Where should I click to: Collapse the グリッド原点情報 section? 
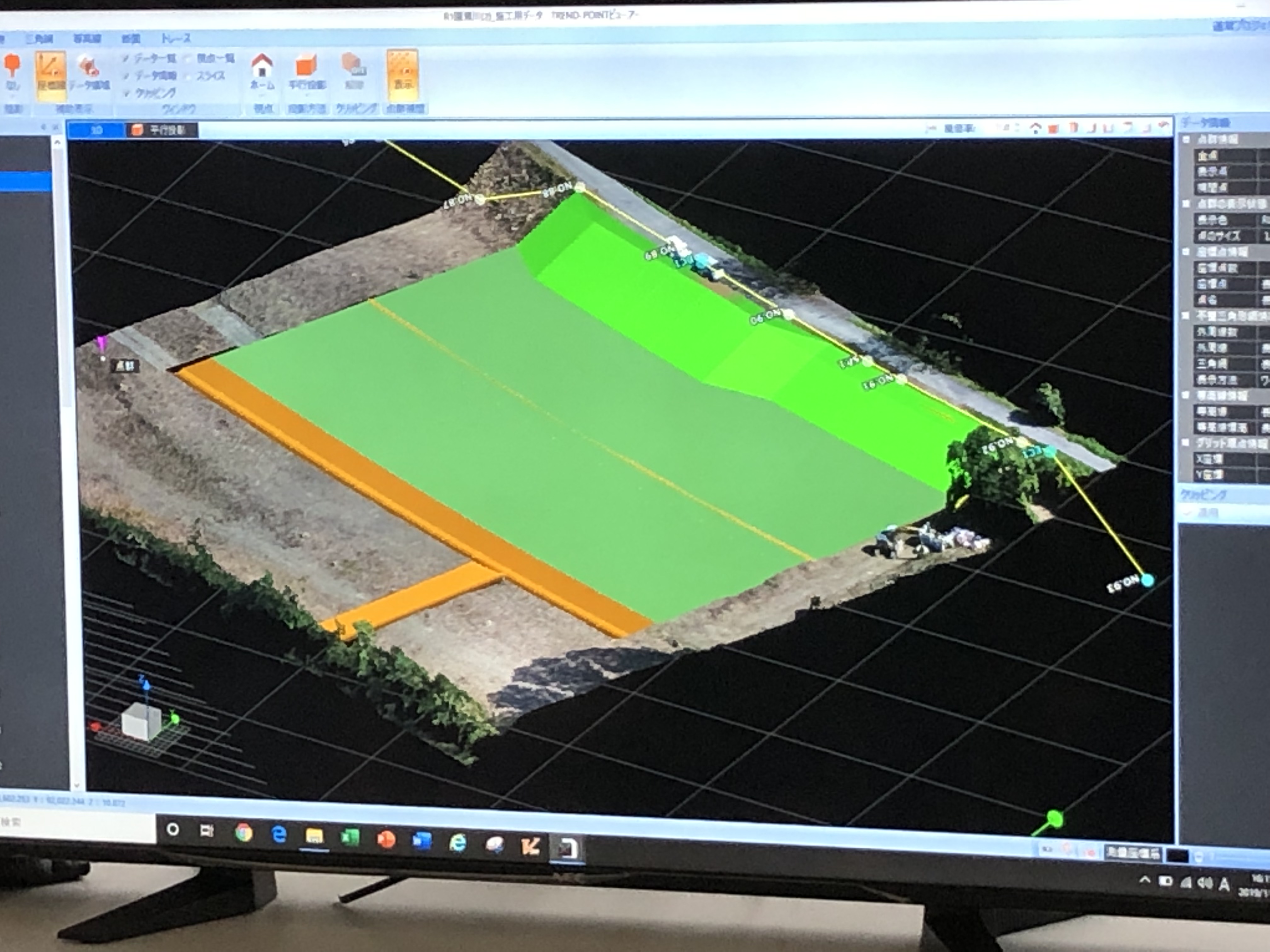pos(1186,443)
